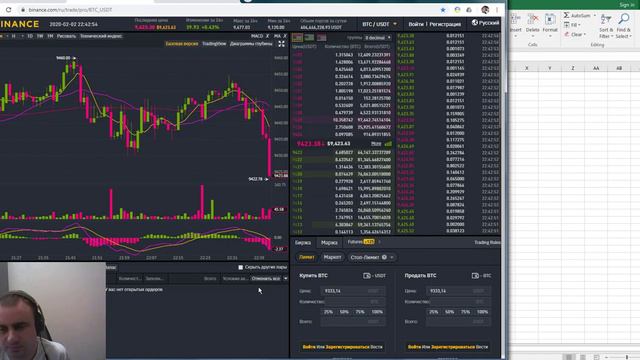Open the Технический индекс menu
640x360 pixels.
101,36
